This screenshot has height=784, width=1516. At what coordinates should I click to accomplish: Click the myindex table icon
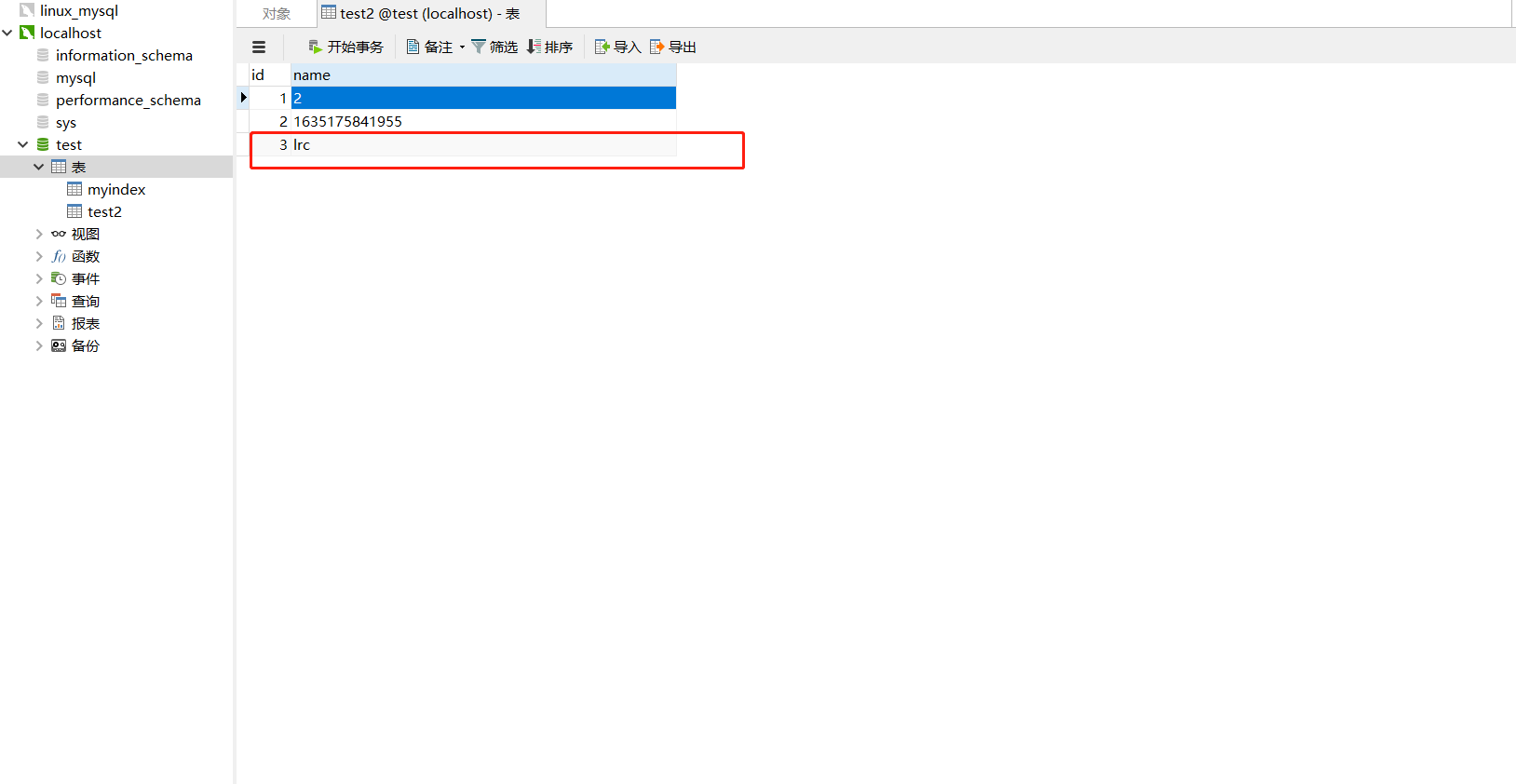74,189
